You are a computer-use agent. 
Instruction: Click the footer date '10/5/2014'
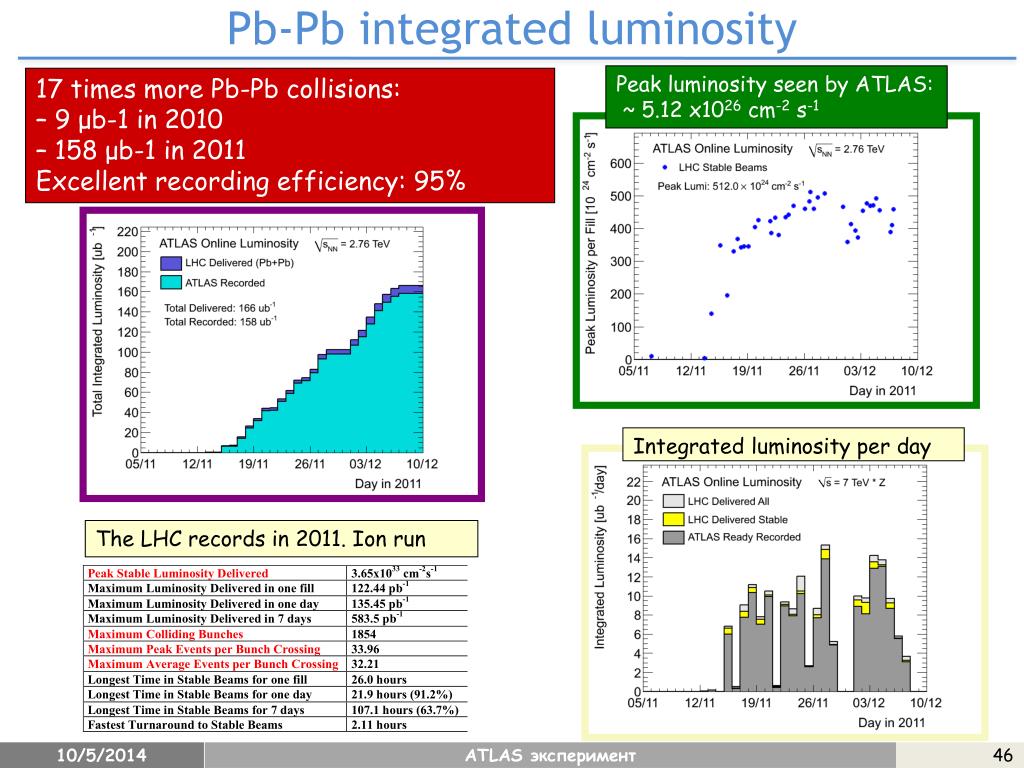pyautogui.click(x=101, y=756)
